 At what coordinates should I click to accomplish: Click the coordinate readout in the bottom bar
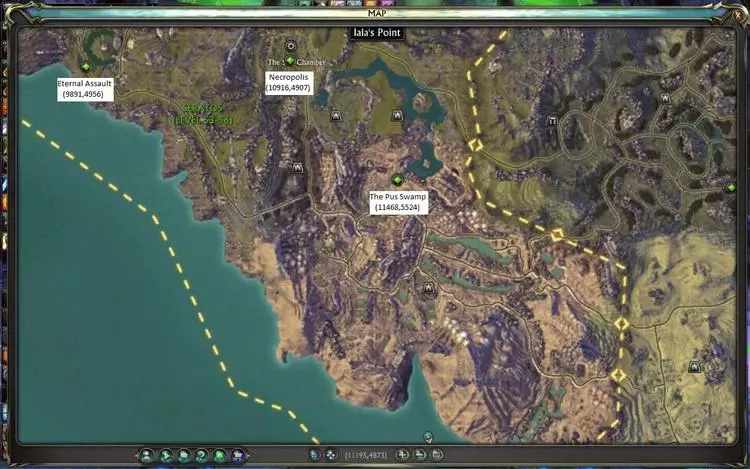(x=366, y=455)
